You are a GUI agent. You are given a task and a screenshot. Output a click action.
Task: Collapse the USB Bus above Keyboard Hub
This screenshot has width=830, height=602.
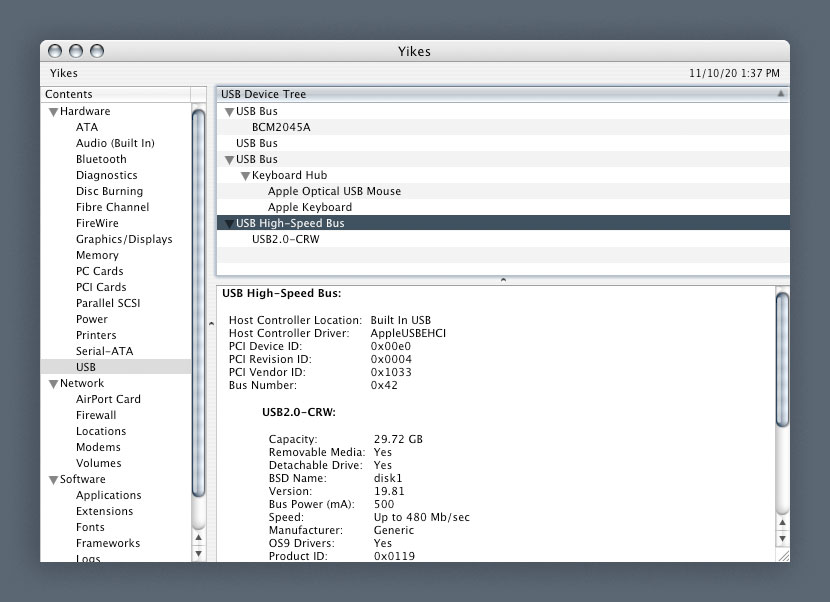(229, 160)
